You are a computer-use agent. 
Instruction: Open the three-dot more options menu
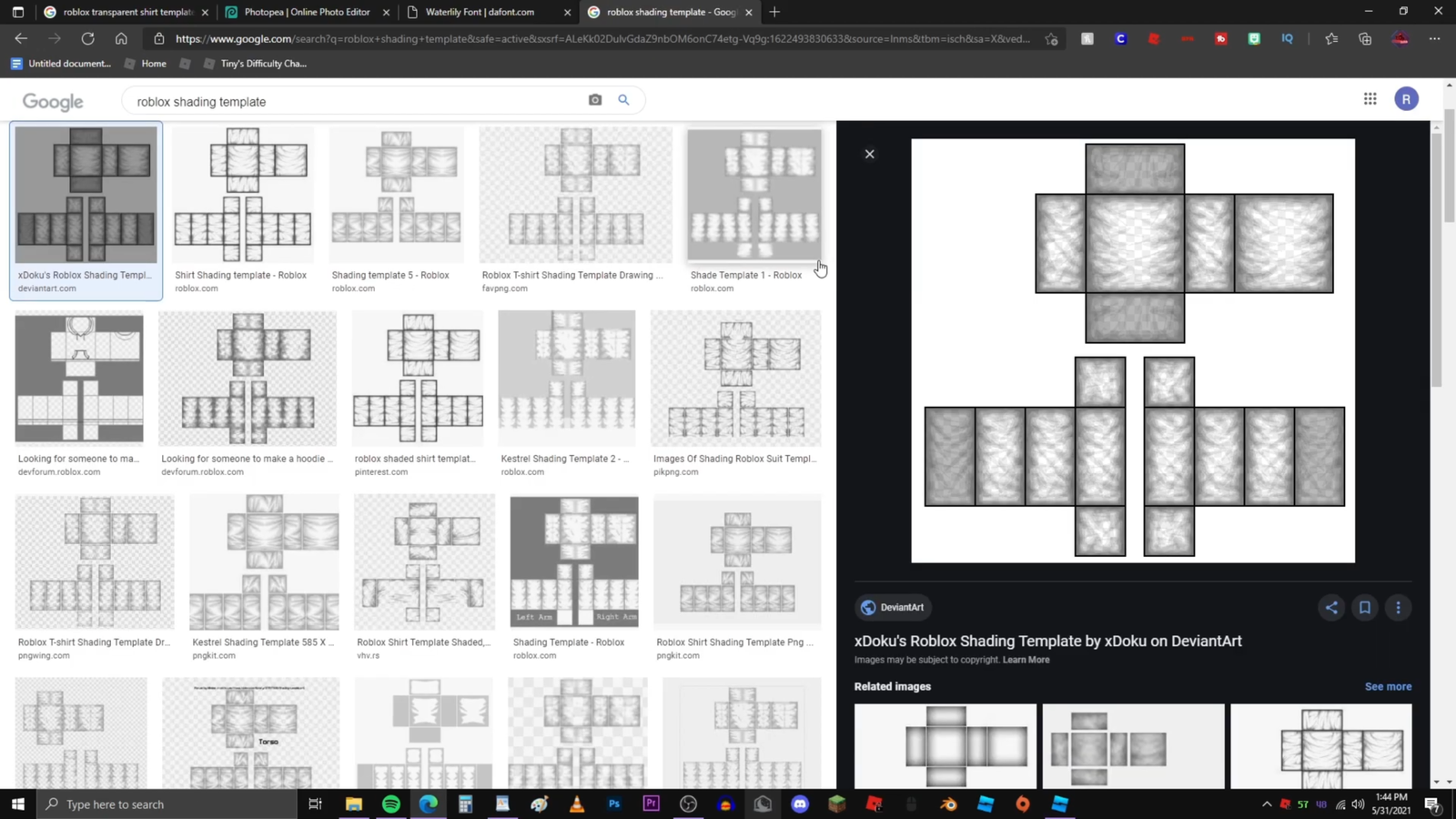pos(1399,608)
